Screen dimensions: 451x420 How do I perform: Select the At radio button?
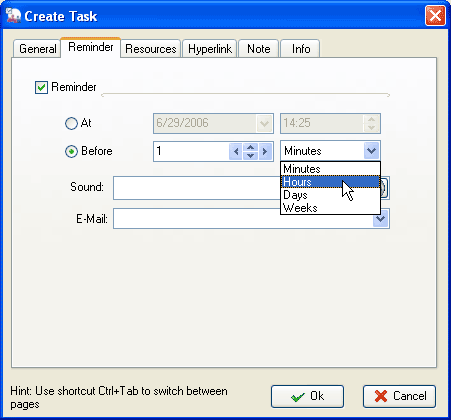coord(71,123)
